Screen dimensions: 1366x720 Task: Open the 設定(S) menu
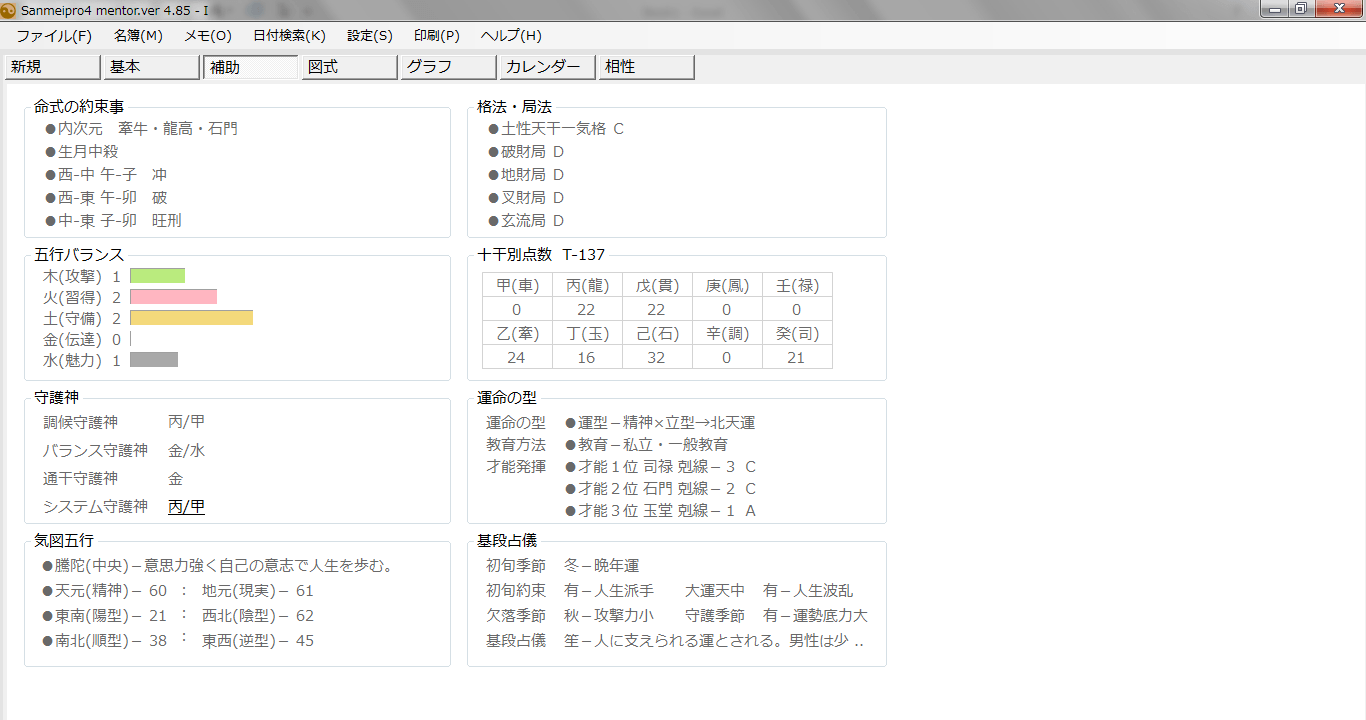[370, 36]
